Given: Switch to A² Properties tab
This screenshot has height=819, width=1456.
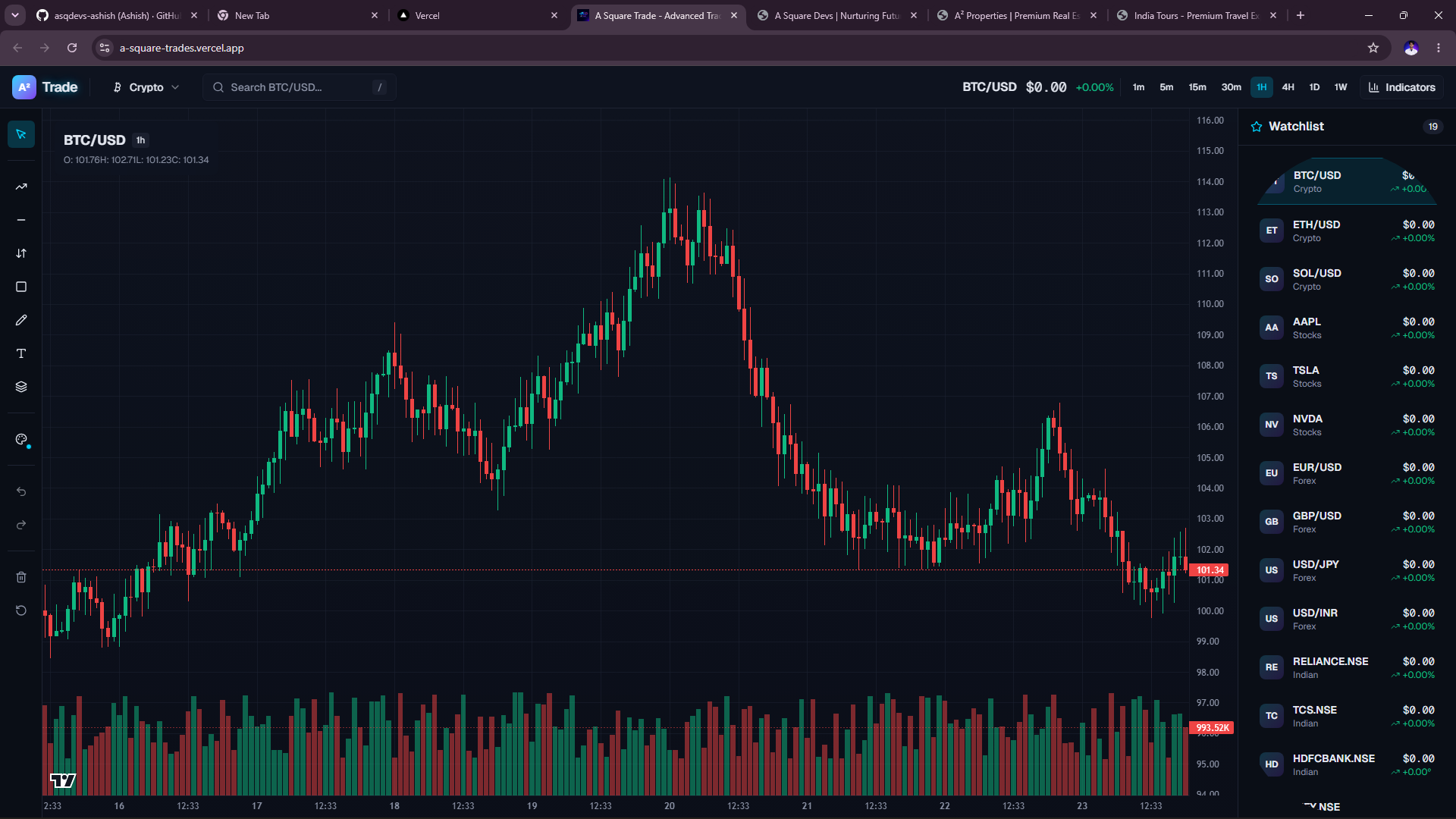Looking at the screenshot, I should [1016, 15].
